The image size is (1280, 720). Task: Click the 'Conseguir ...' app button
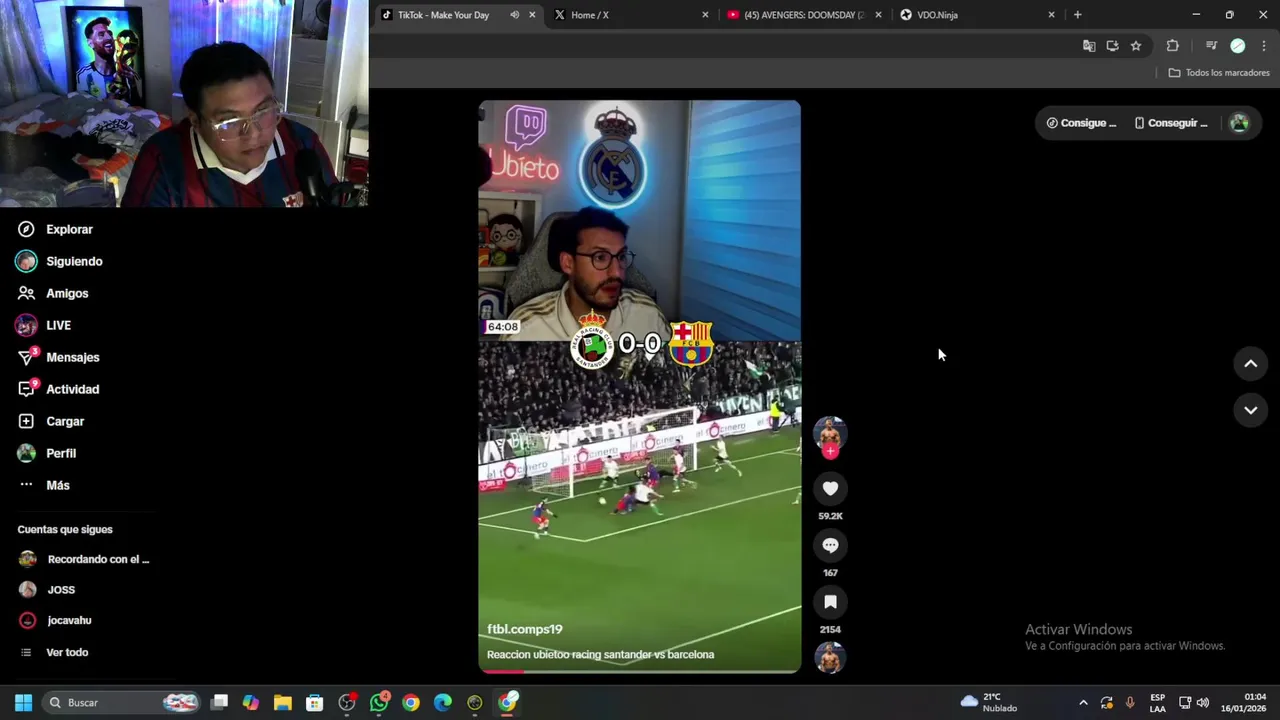pyautogui.click(x=1170, y=123)
